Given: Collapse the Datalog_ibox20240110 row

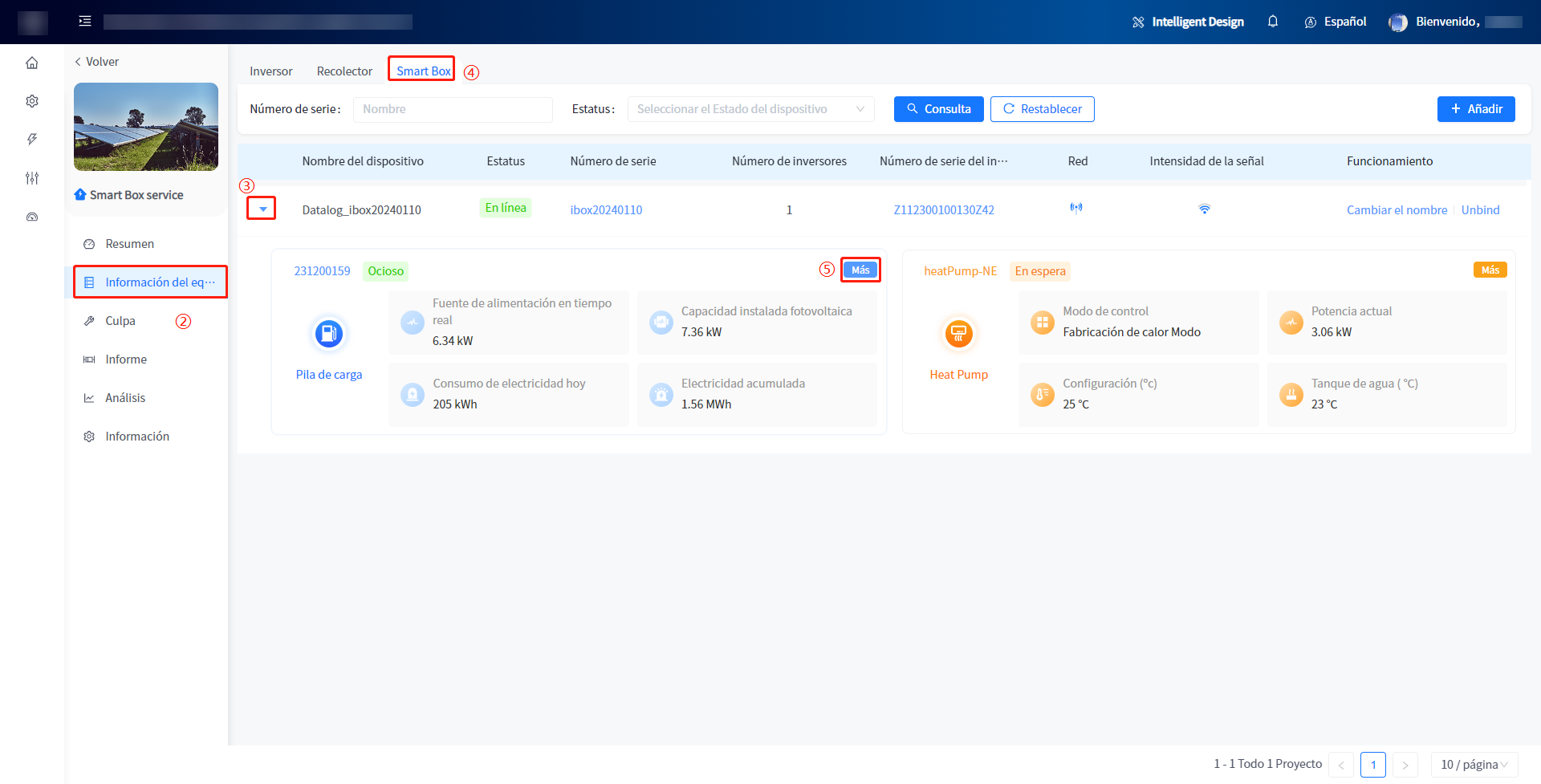Looking at the screenshot, I should point(262,209).
